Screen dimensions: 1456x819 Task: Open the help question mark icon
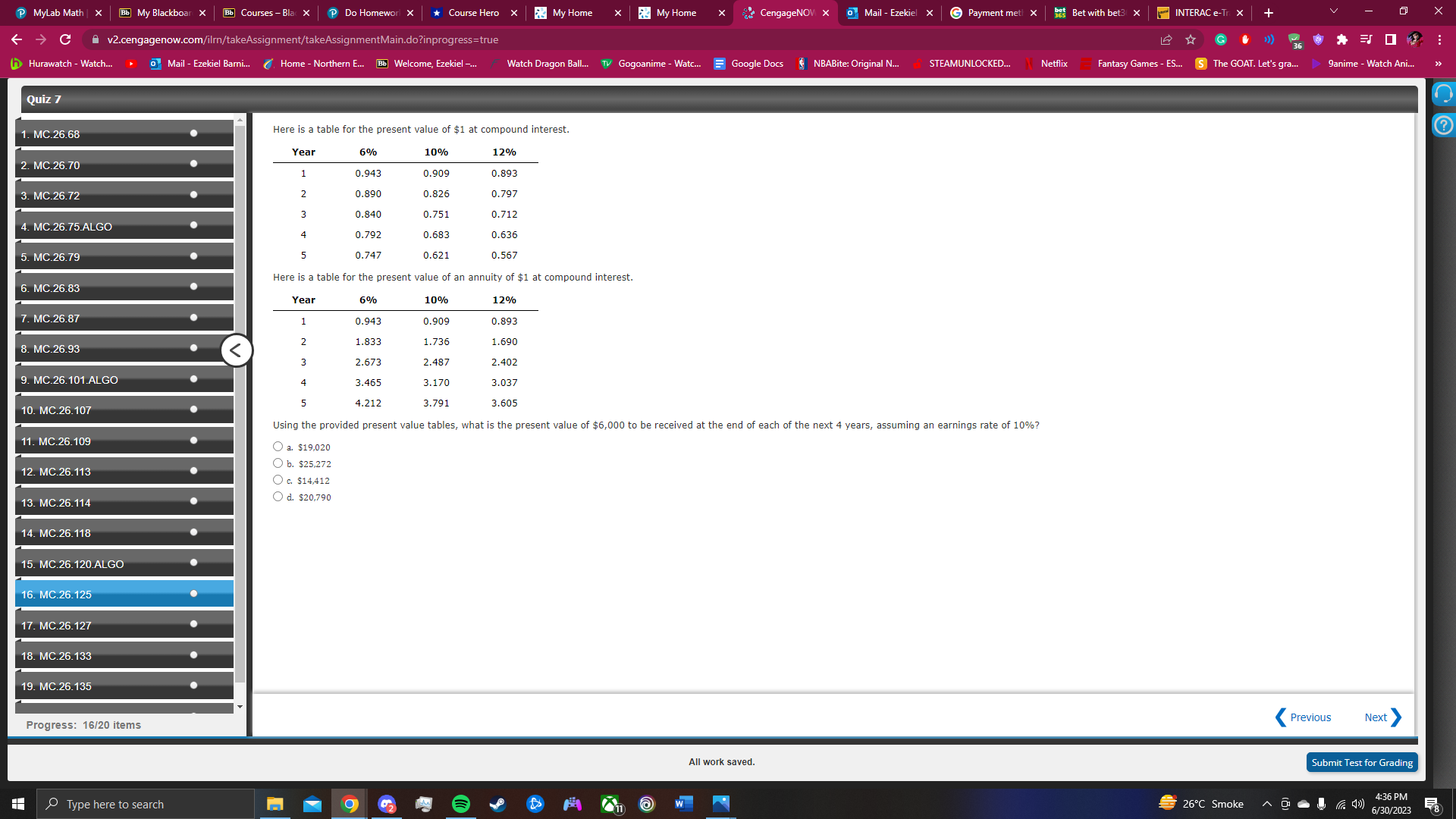pos(1443,125)
